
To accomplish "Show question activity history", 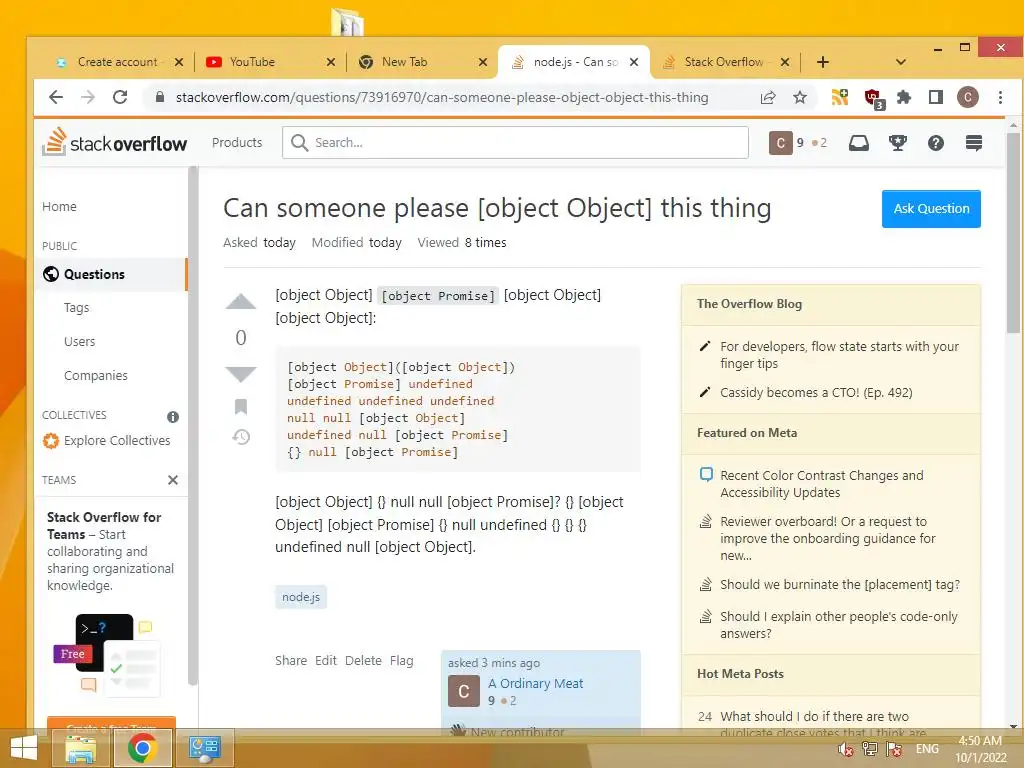I will [241, 437].
